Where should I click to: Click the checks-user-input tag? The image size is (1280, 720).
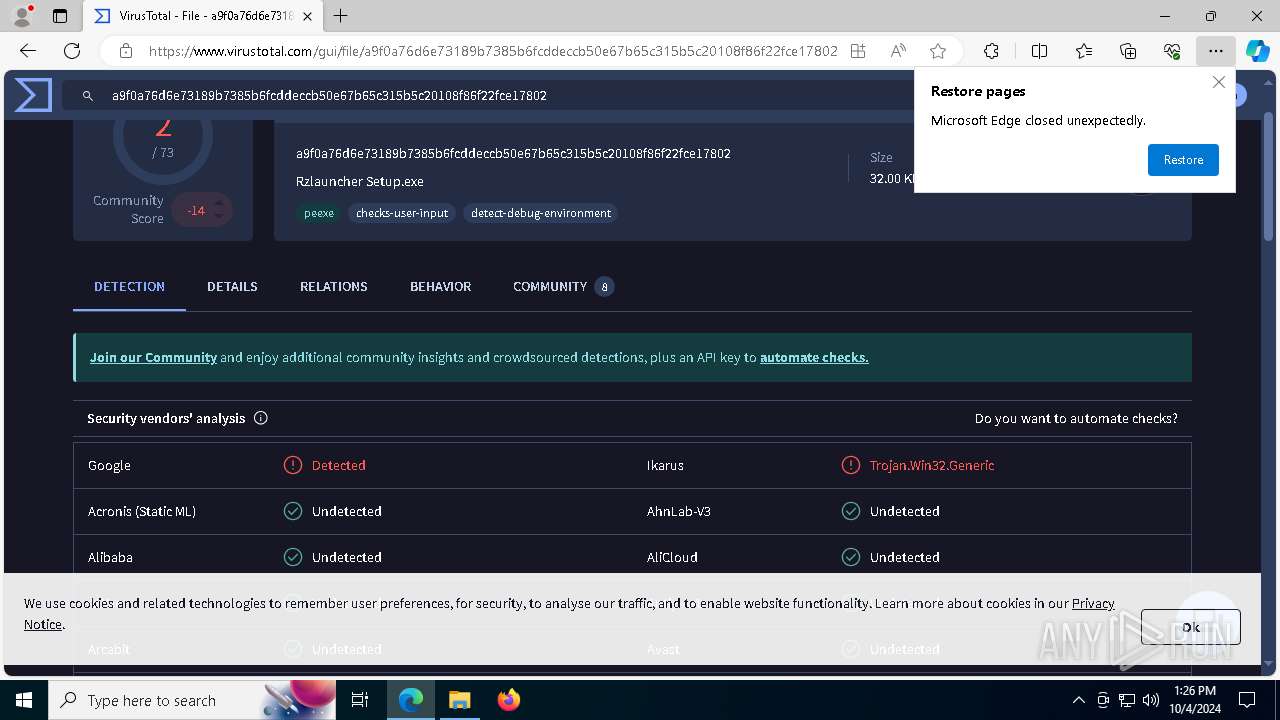pos(402,213)
